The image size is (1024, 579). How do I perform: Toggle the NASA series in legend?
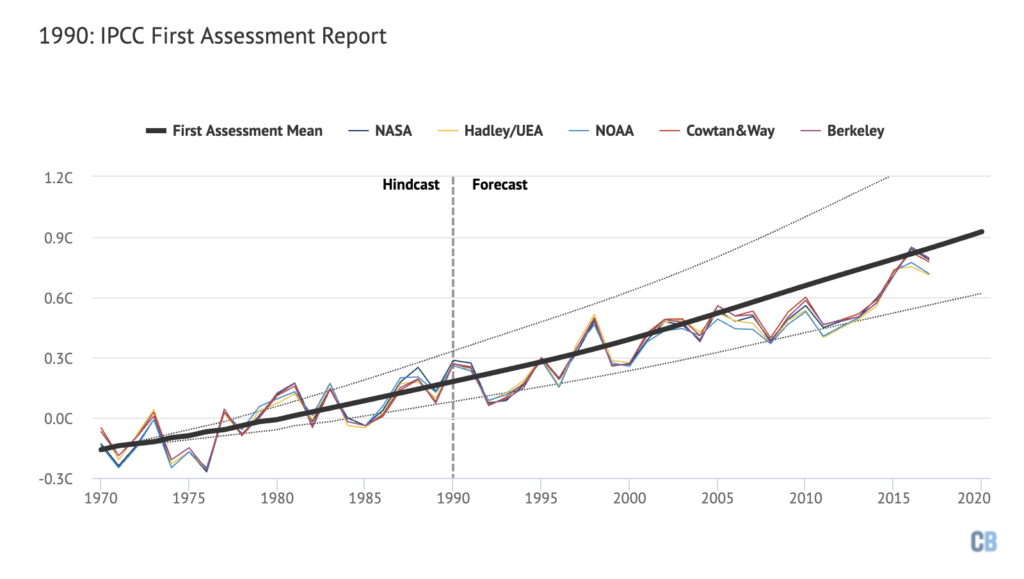pos(380,131)
